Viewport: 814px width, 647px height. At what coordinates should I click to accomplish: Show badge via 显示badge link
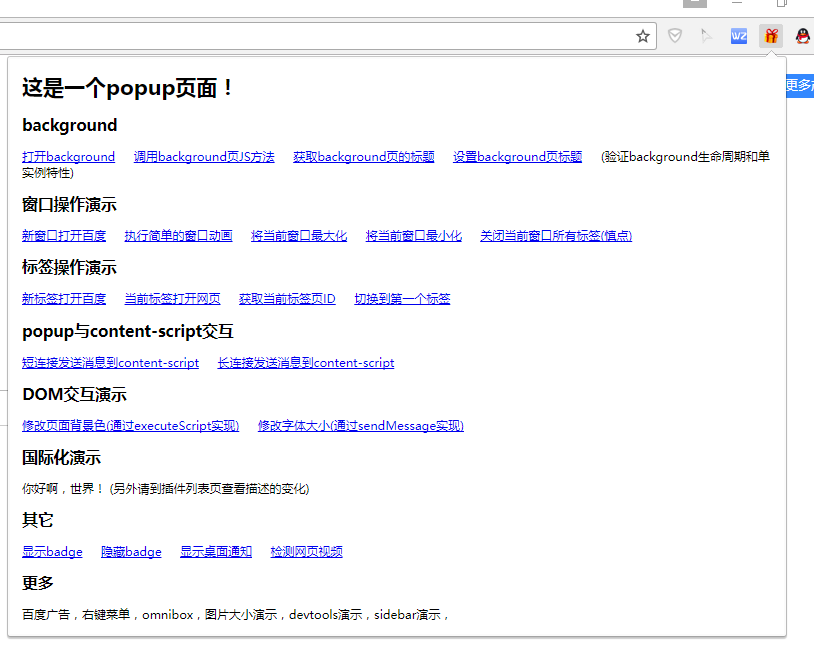[x=52, y=551]
